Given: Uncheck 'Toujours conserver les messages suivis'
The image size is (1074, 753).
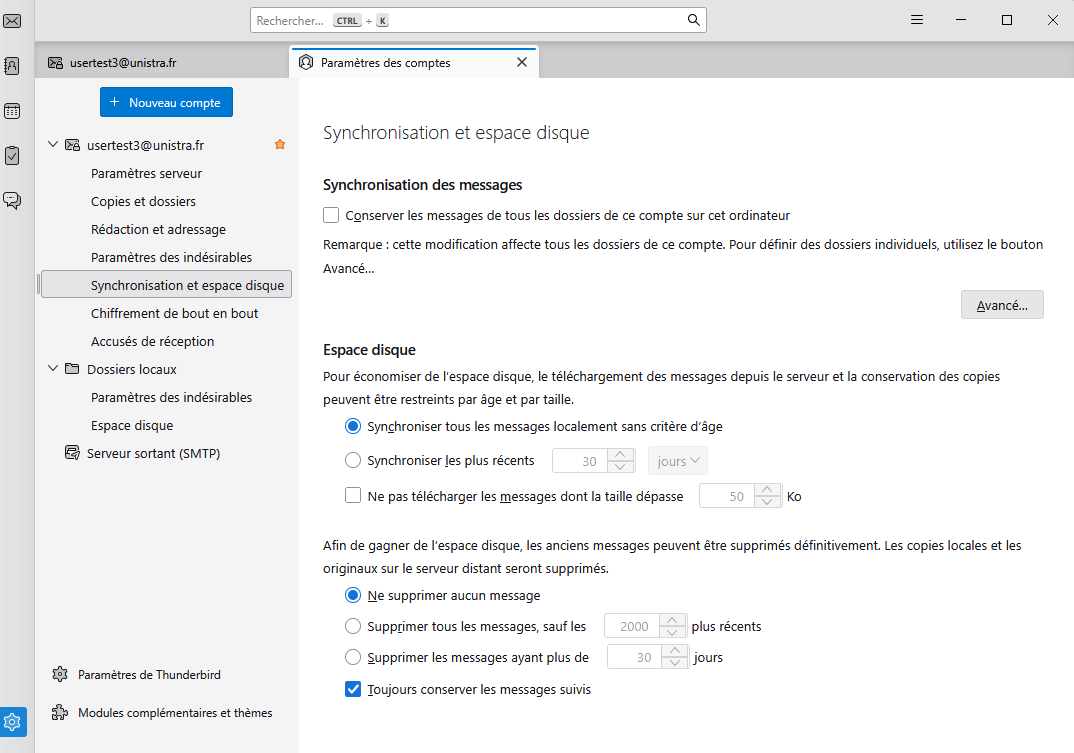Looking at the screenshot, I should pyautogui.click(x=352, y=689).
